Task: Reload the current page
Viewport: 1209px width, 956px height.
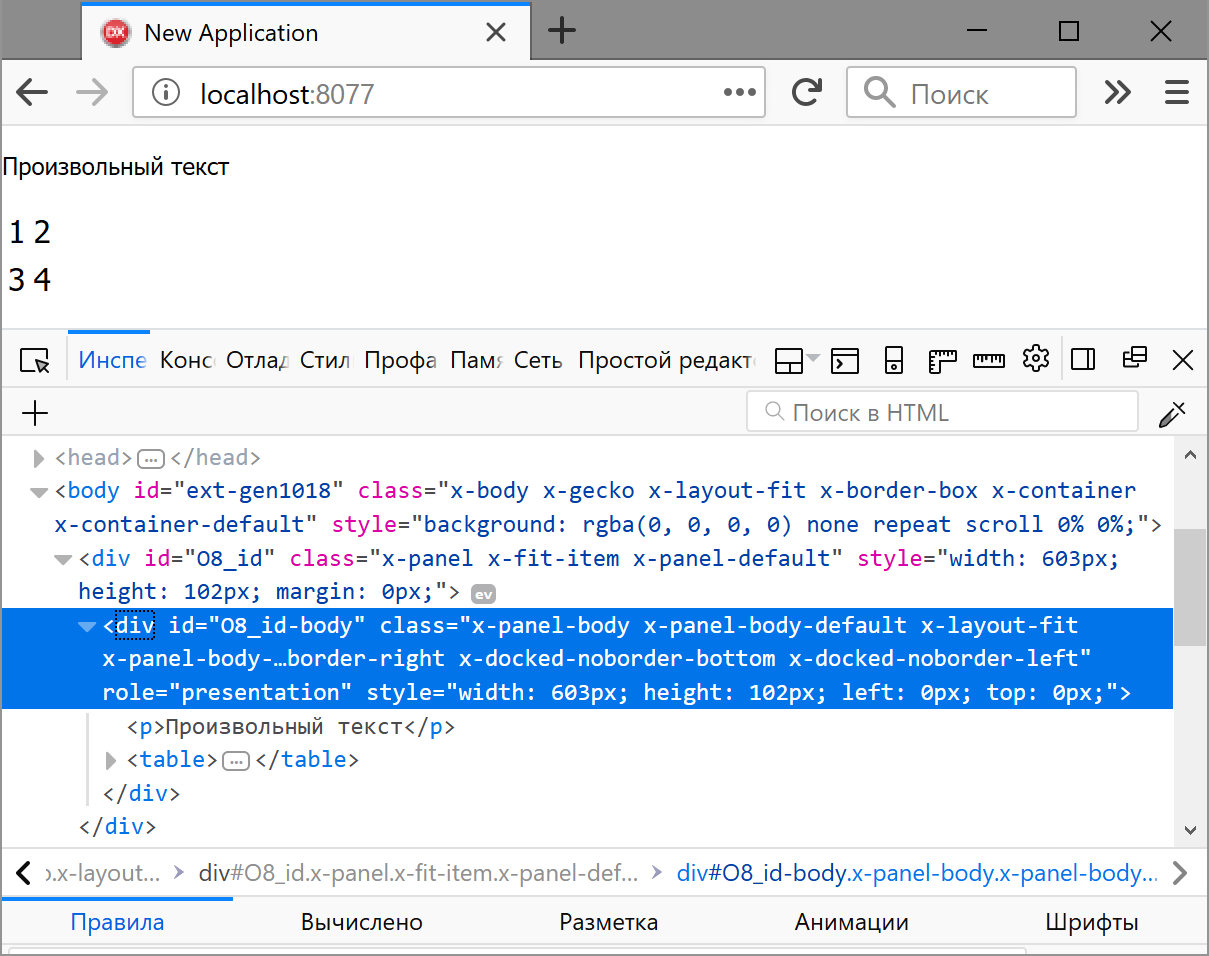Action: [x=806, y=93]
